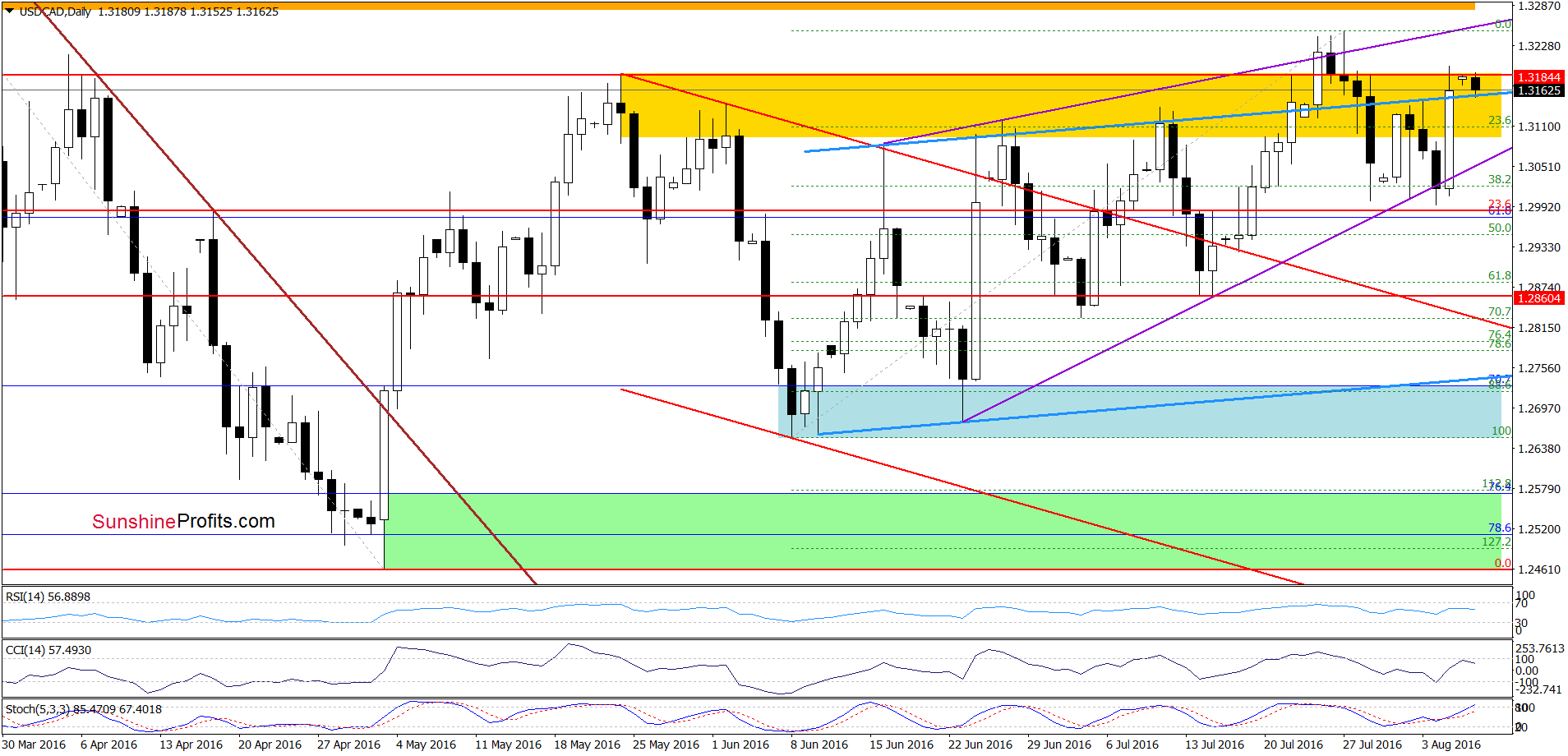1568x756 pixels.
Task: Click the CCI(14) 57.4930 indicator label
Action: point(48,650)
